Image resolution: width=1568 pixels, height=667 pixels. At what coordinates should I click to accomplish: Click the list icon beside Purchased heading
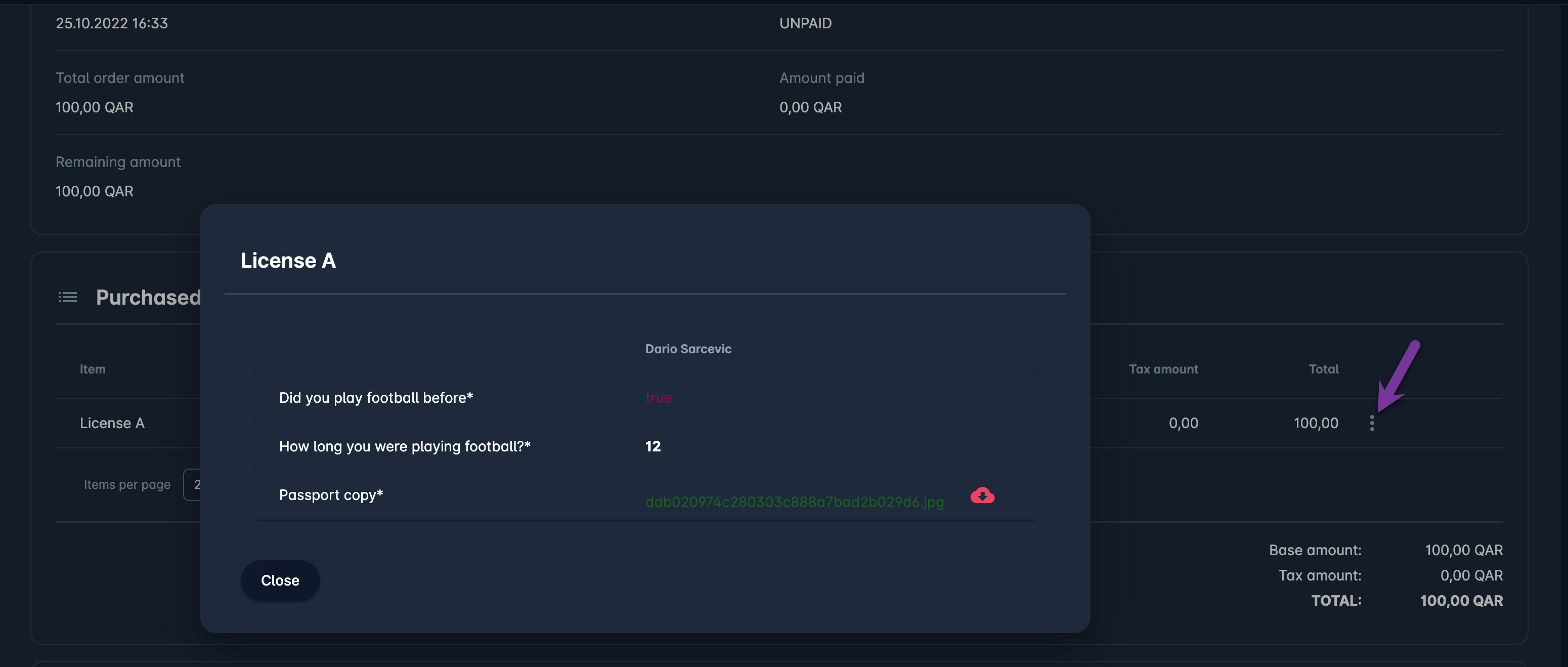pyautogui.click(x=68, y=297)
